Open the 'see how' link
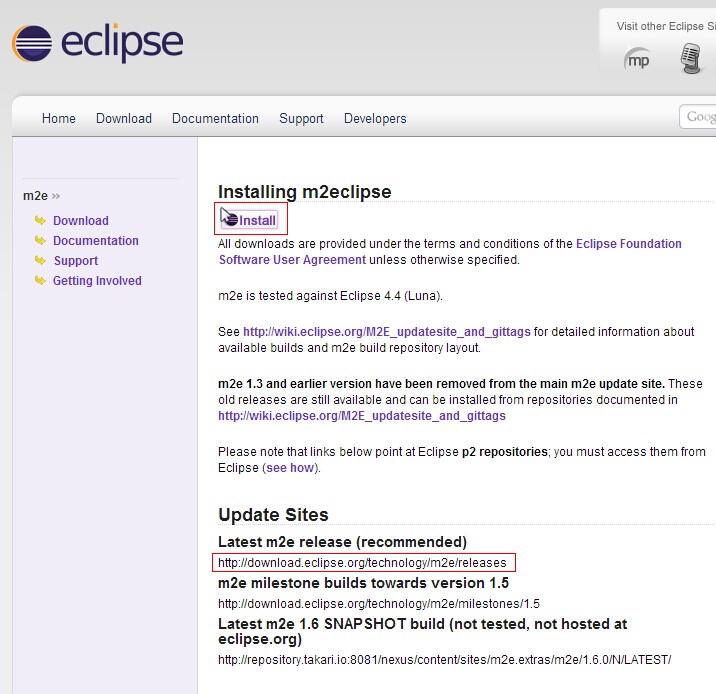The height and width of the screenshot is (694, 716). (x=290, y=468)
